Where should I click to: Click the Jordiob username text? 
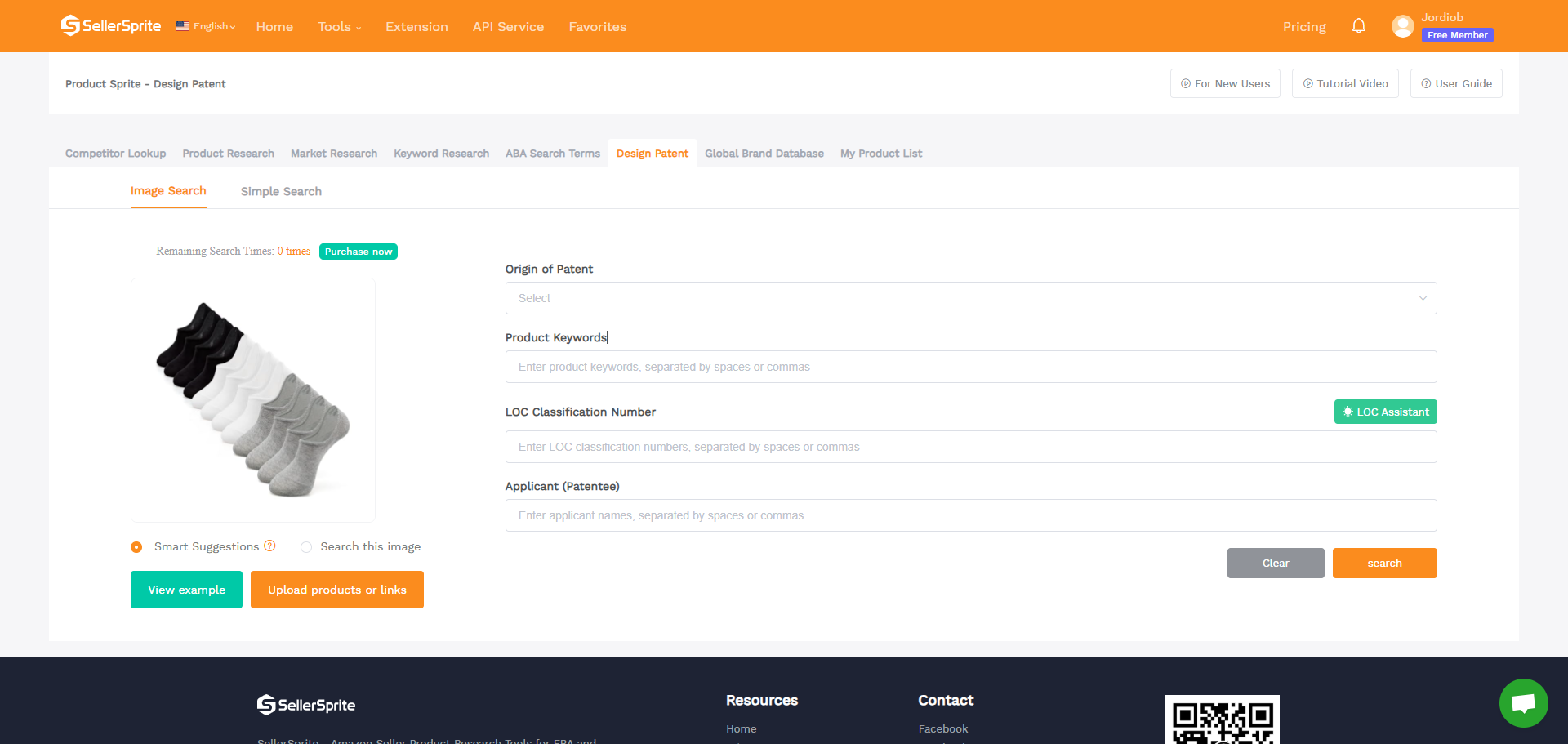pyautogui.click(x=1442, y=17)
